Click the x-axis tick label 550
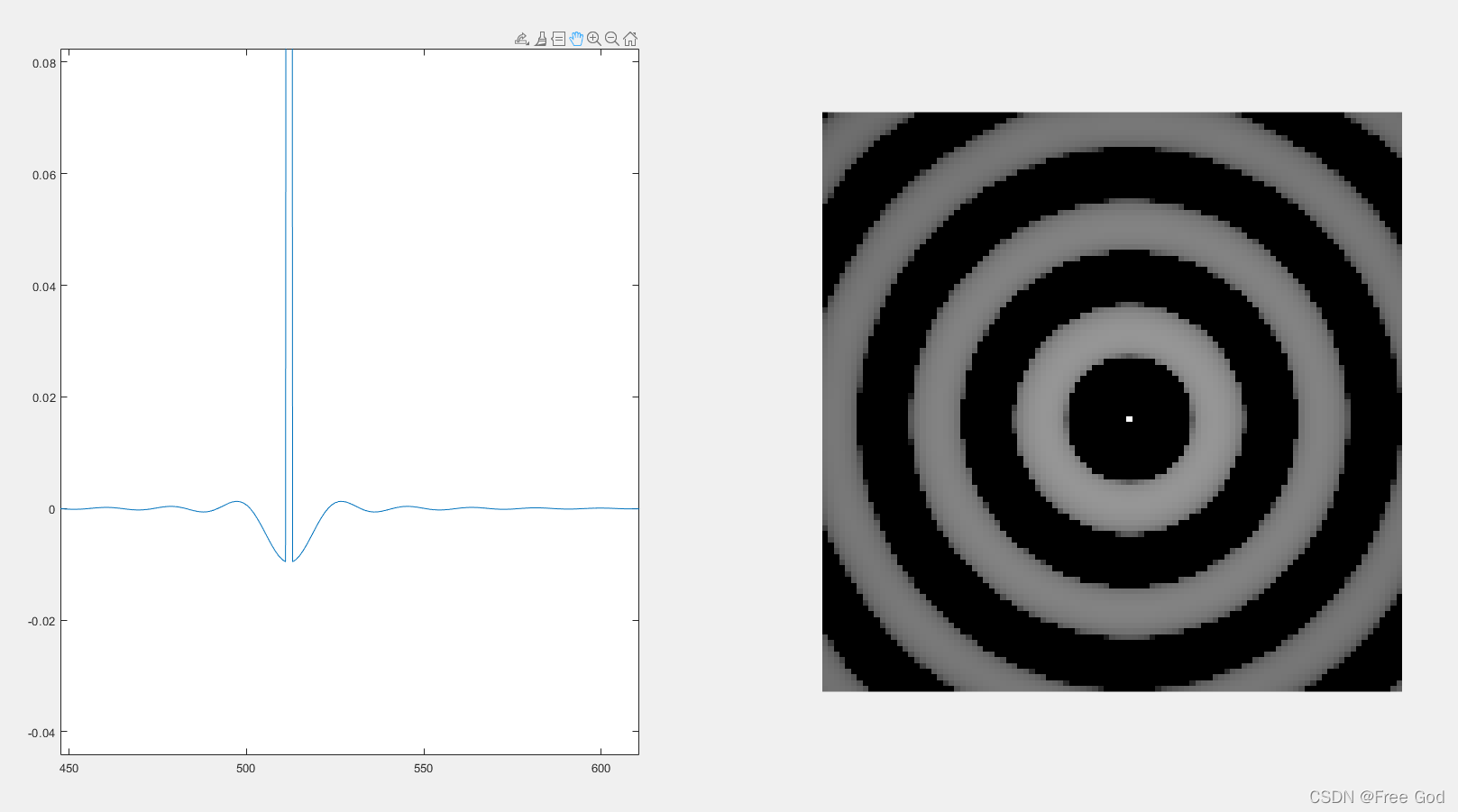Image resolution: width=1458 pixels, height=812 pixels. 424,769
